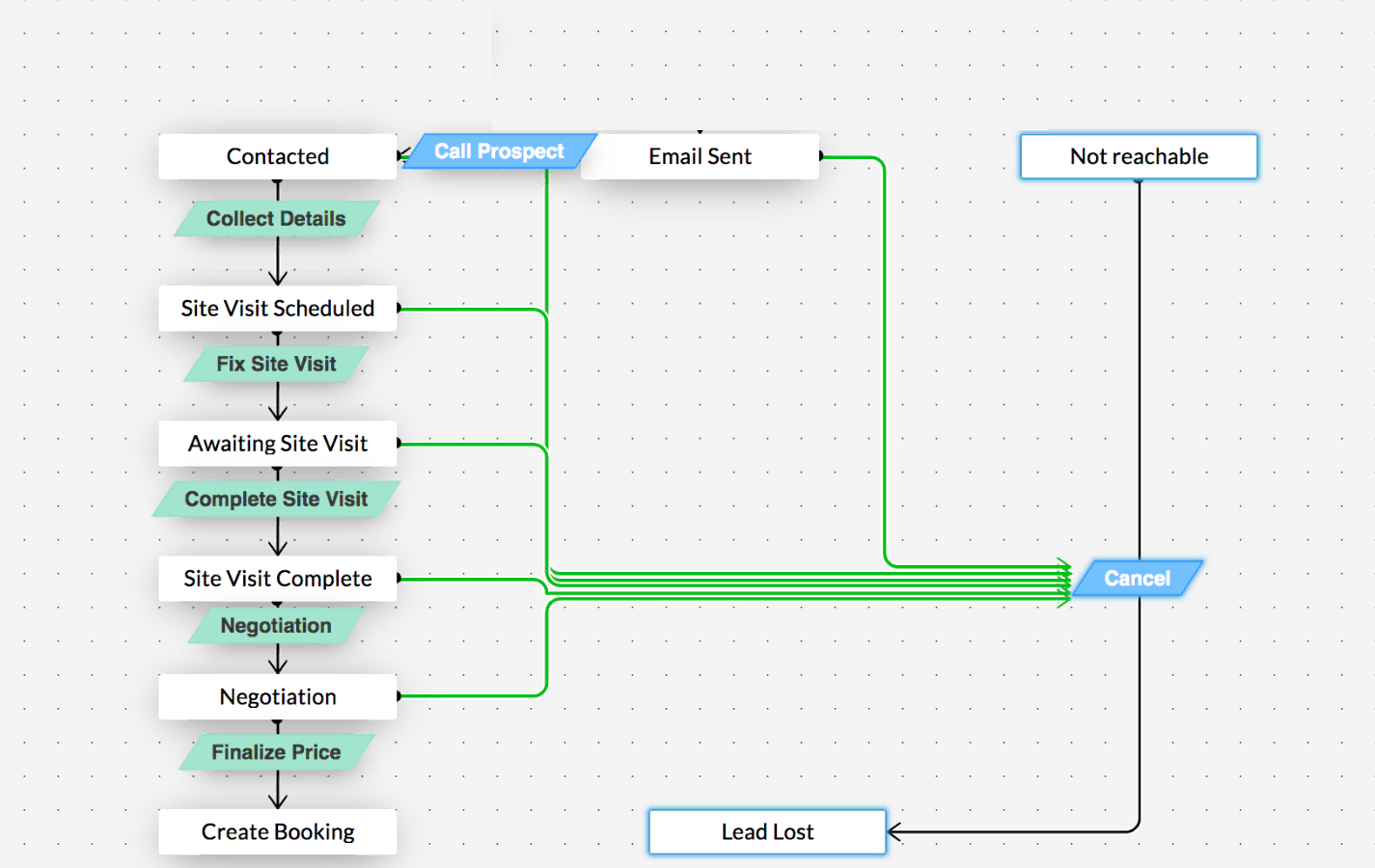
Task: Open the Complete Site Visit transition
Action: [x=276, y=499]
